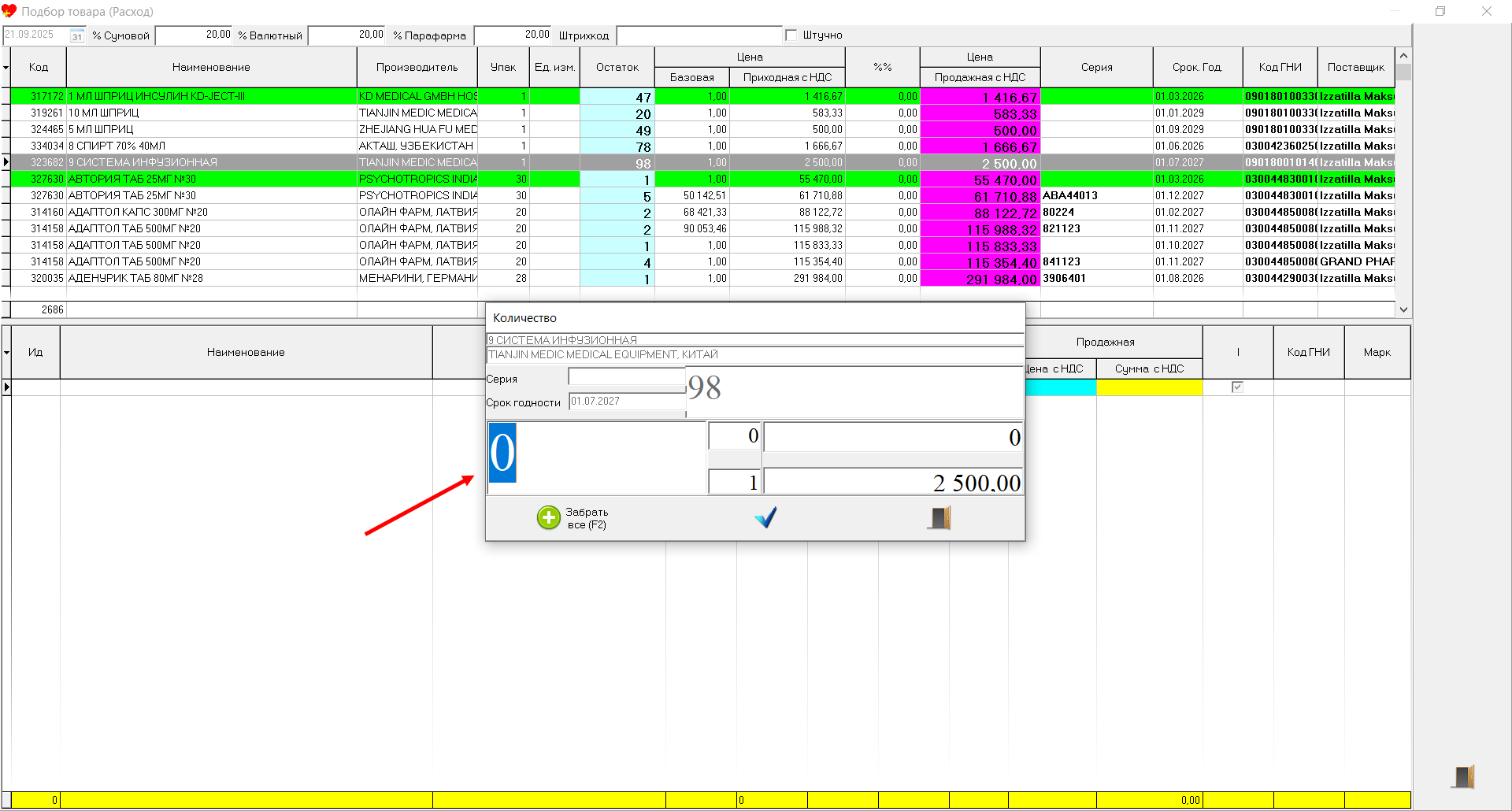Click the Серия input field in dialog
This screenshot has width=1512, height=811.
(627, 377)
